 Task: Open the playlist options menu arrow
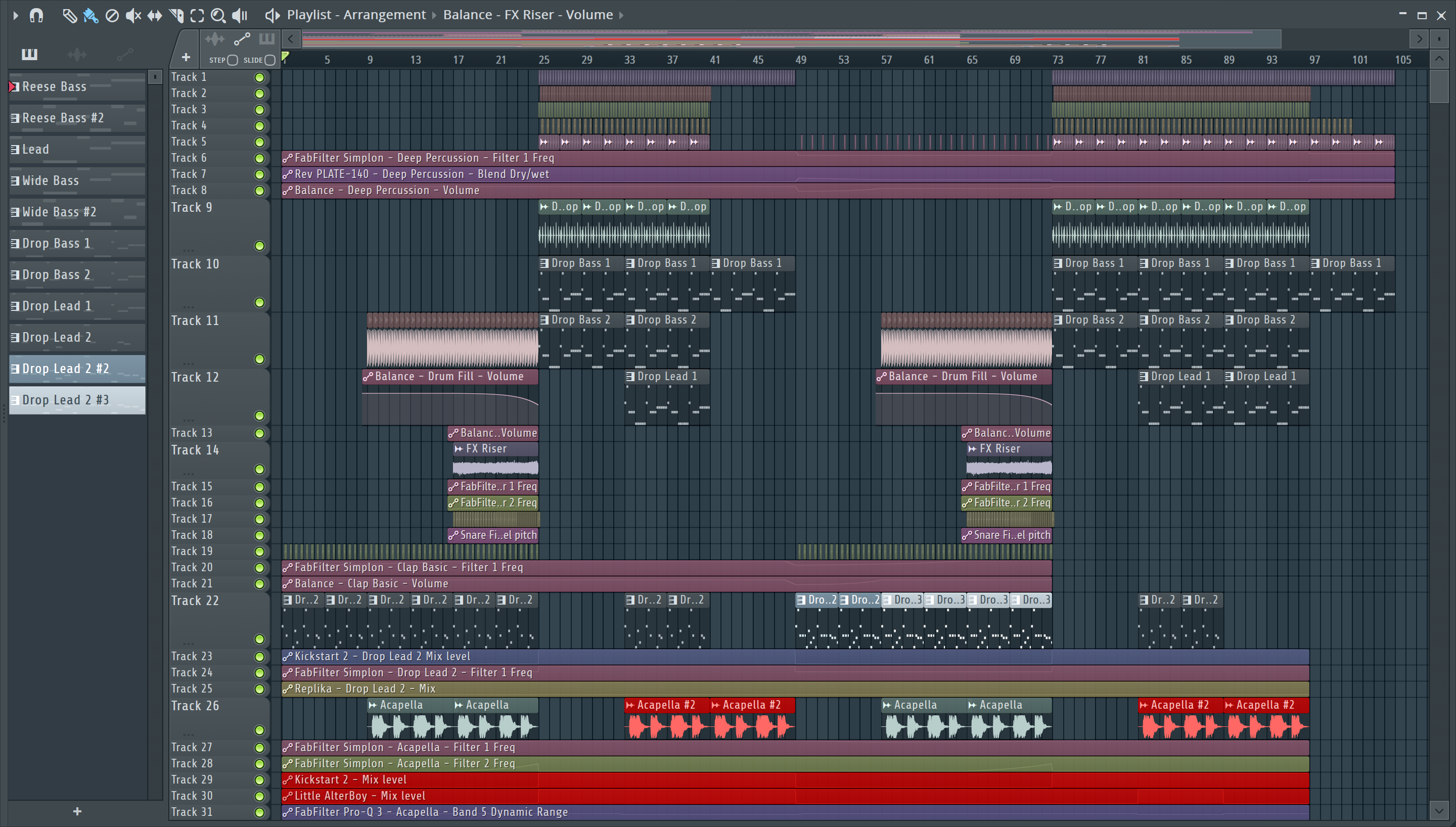point(15,15)
